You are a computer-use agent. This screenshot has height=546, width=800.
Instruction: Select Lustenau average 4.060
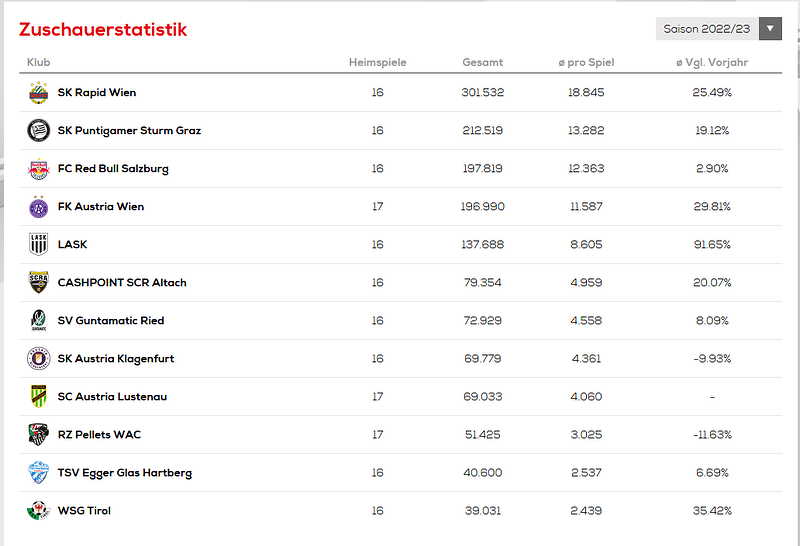click(586, 396)
